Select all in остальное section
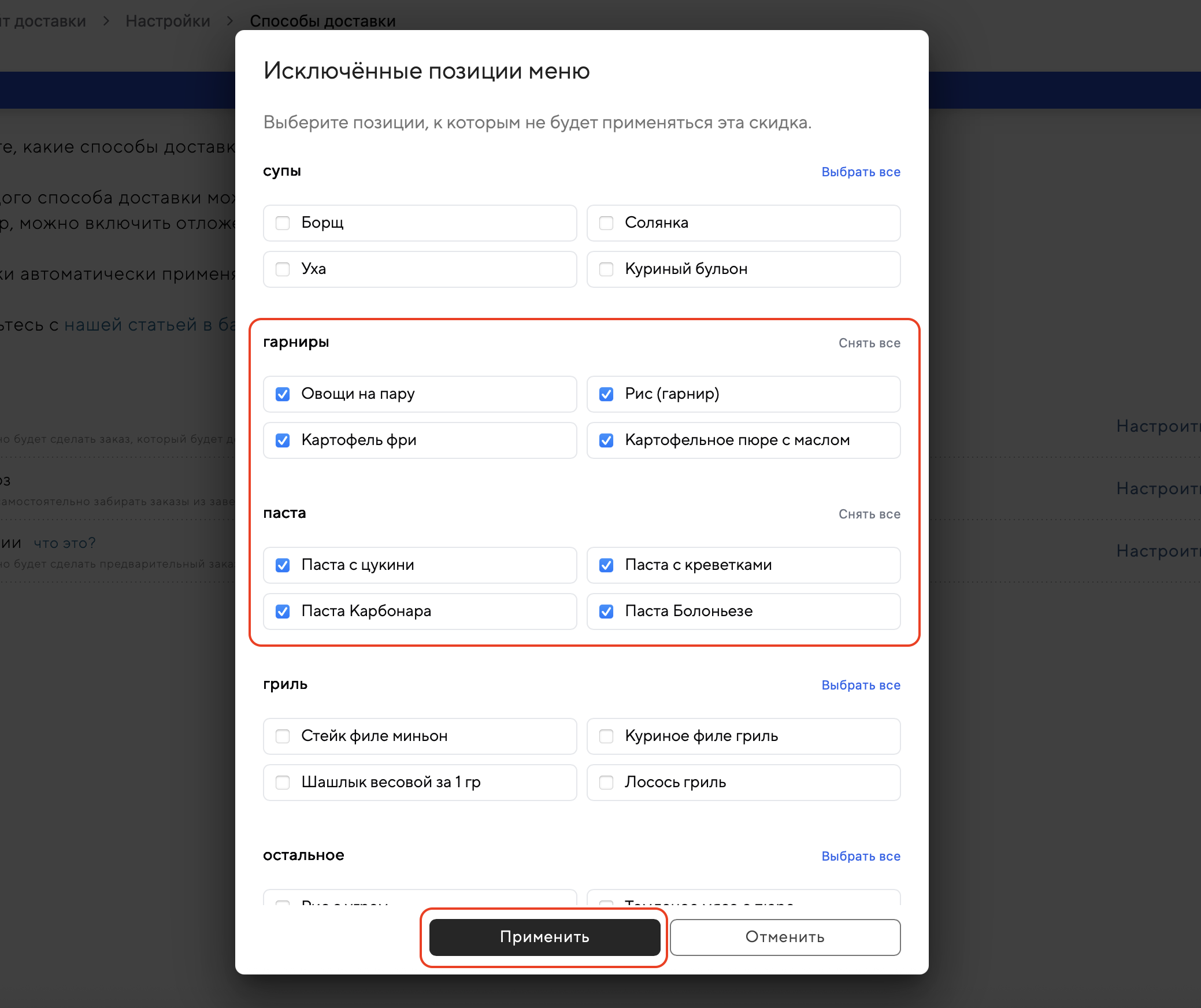This screenshot has width=1201, height=1008. [x=861, y=857]
